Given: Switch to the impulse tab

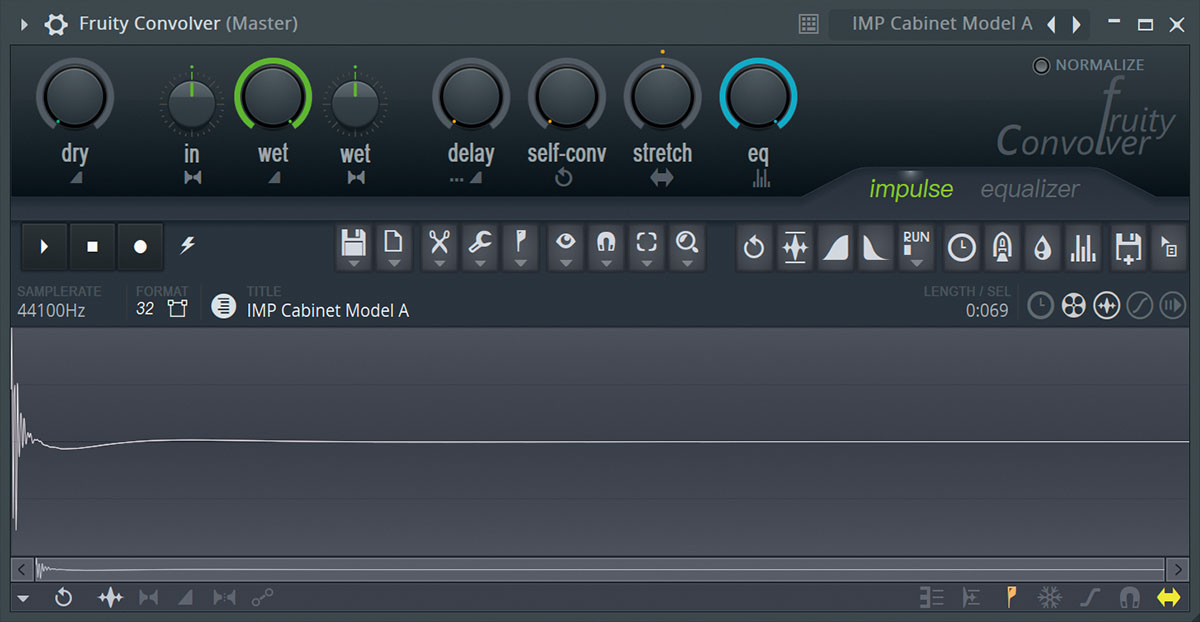Looking at the screenshot, I should pyautogui.click(x=911, y=189).
